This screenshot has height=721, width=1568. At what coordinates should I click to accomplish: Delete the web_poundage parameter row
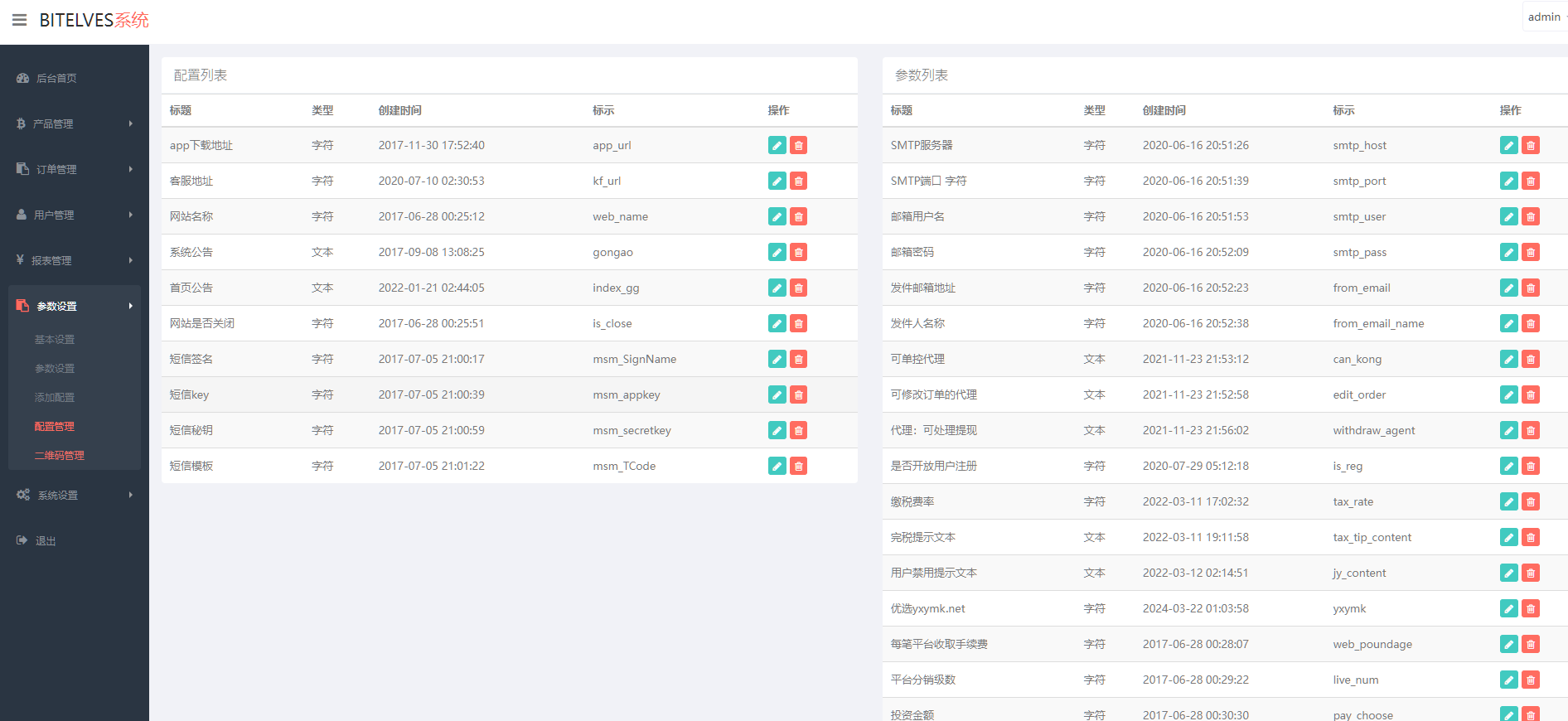pyautogui.click(x=1531, y=644)
